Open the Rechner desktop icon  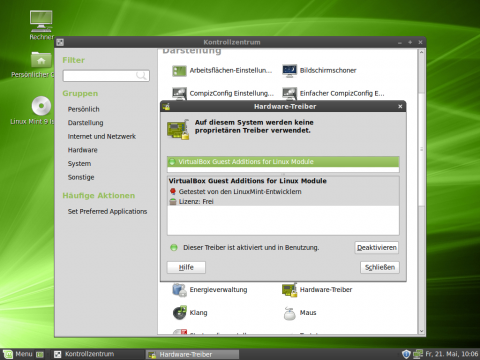point(41,21)
